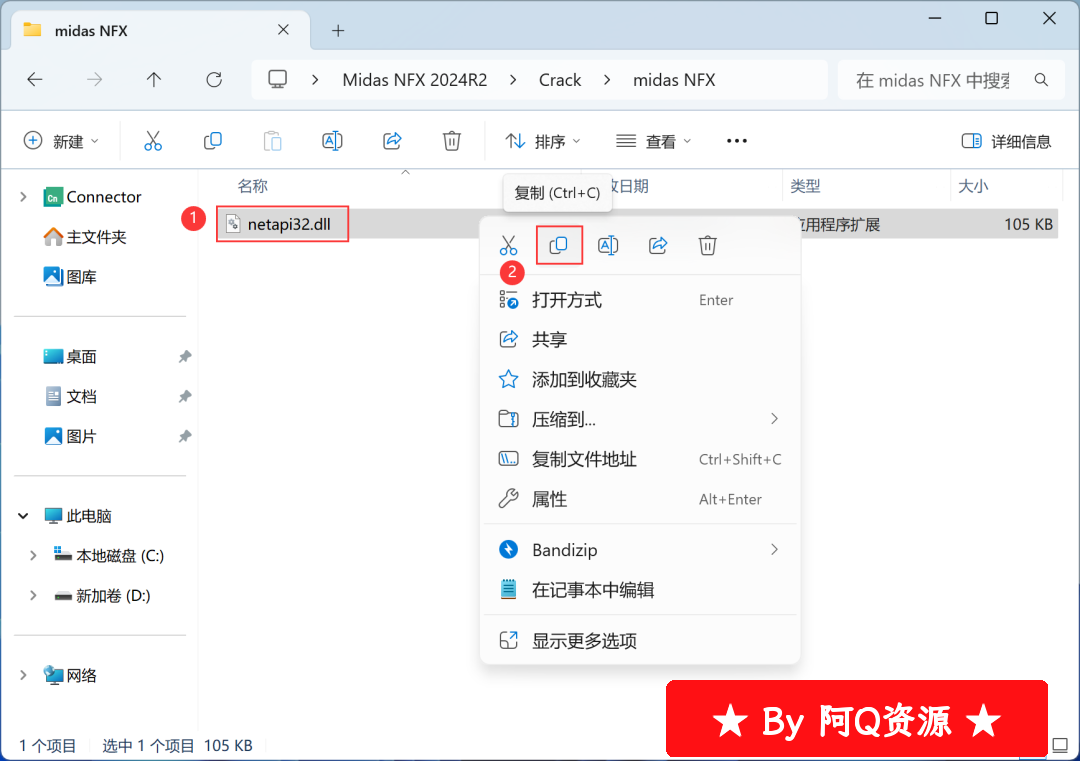
Task: Open the three-dot more options menu
Action: [x=736, y=141]
